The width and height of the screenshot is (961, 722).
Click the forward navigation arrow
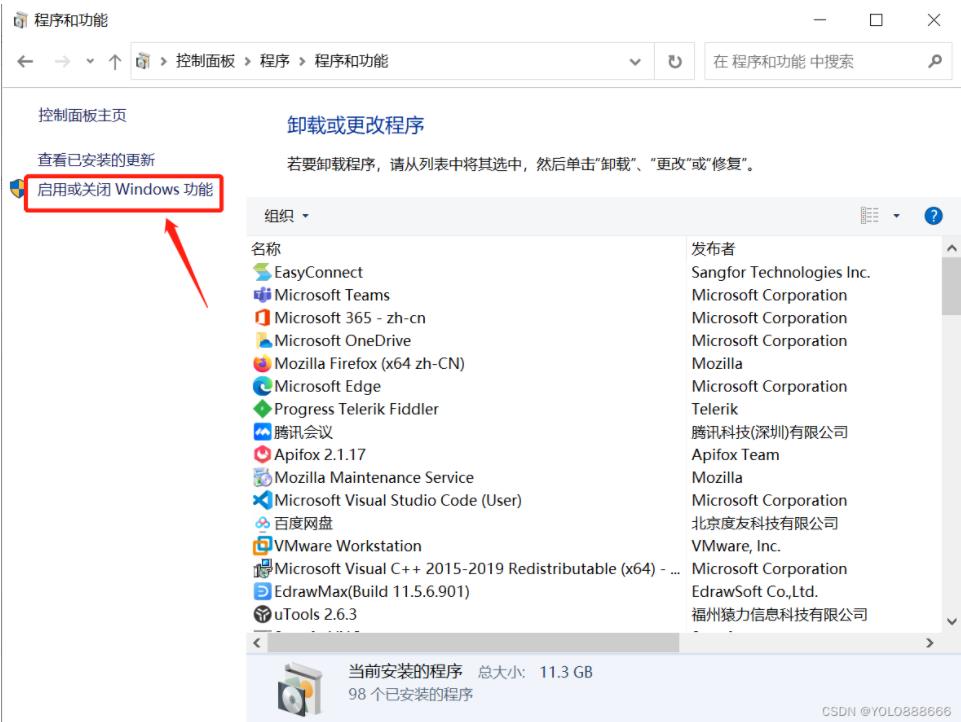pos(62,61)
